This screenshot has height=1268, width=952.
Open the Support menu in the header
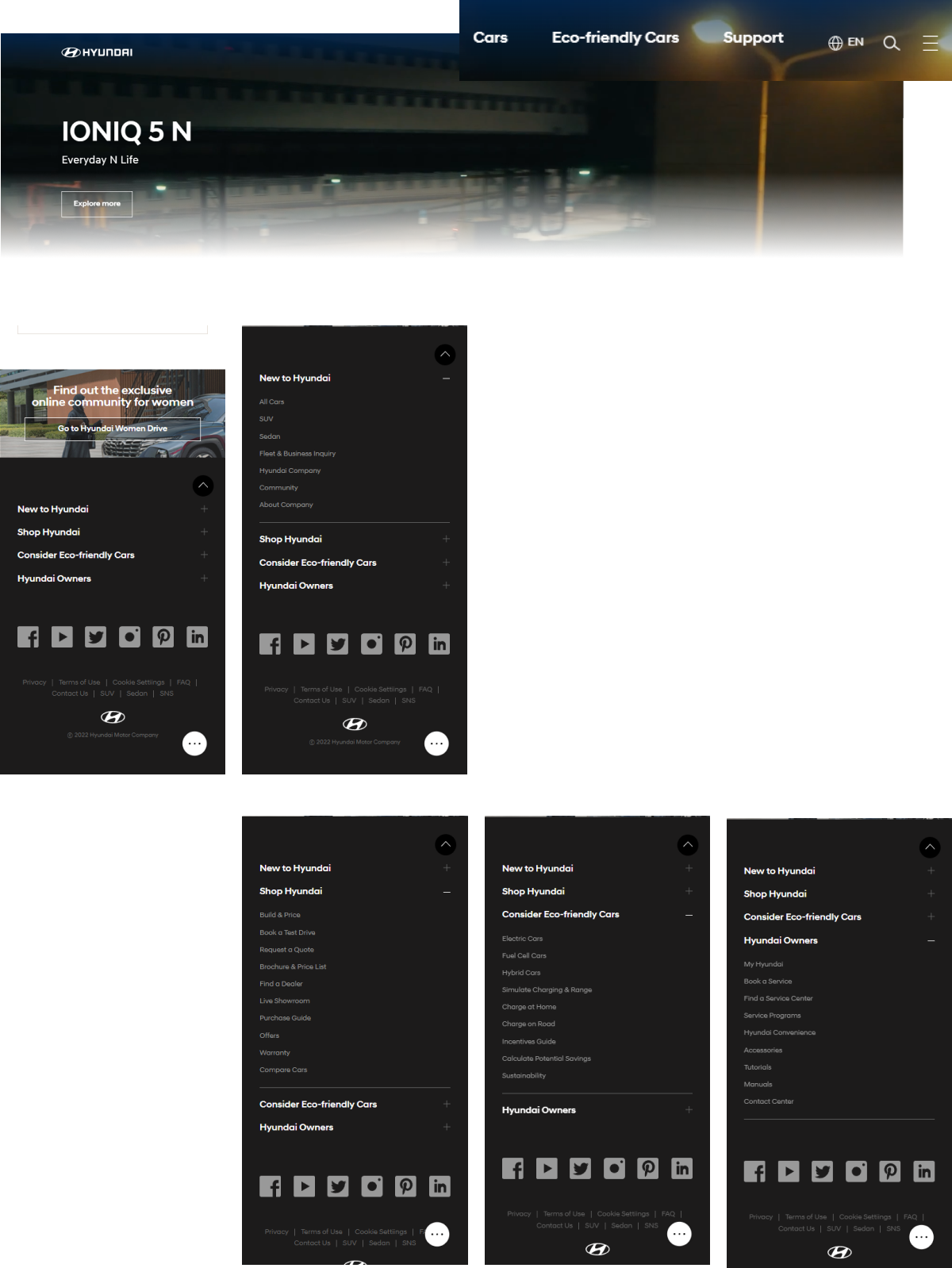pyautogui.click(x=753, y=37)
